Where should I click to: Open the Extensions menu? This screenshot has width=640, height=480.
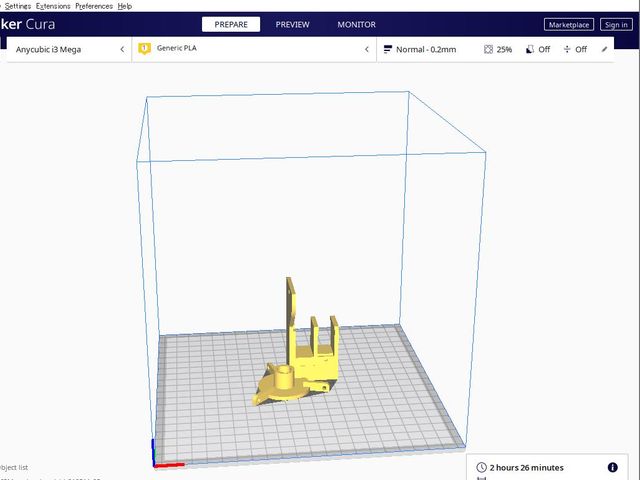pos(53,6)
